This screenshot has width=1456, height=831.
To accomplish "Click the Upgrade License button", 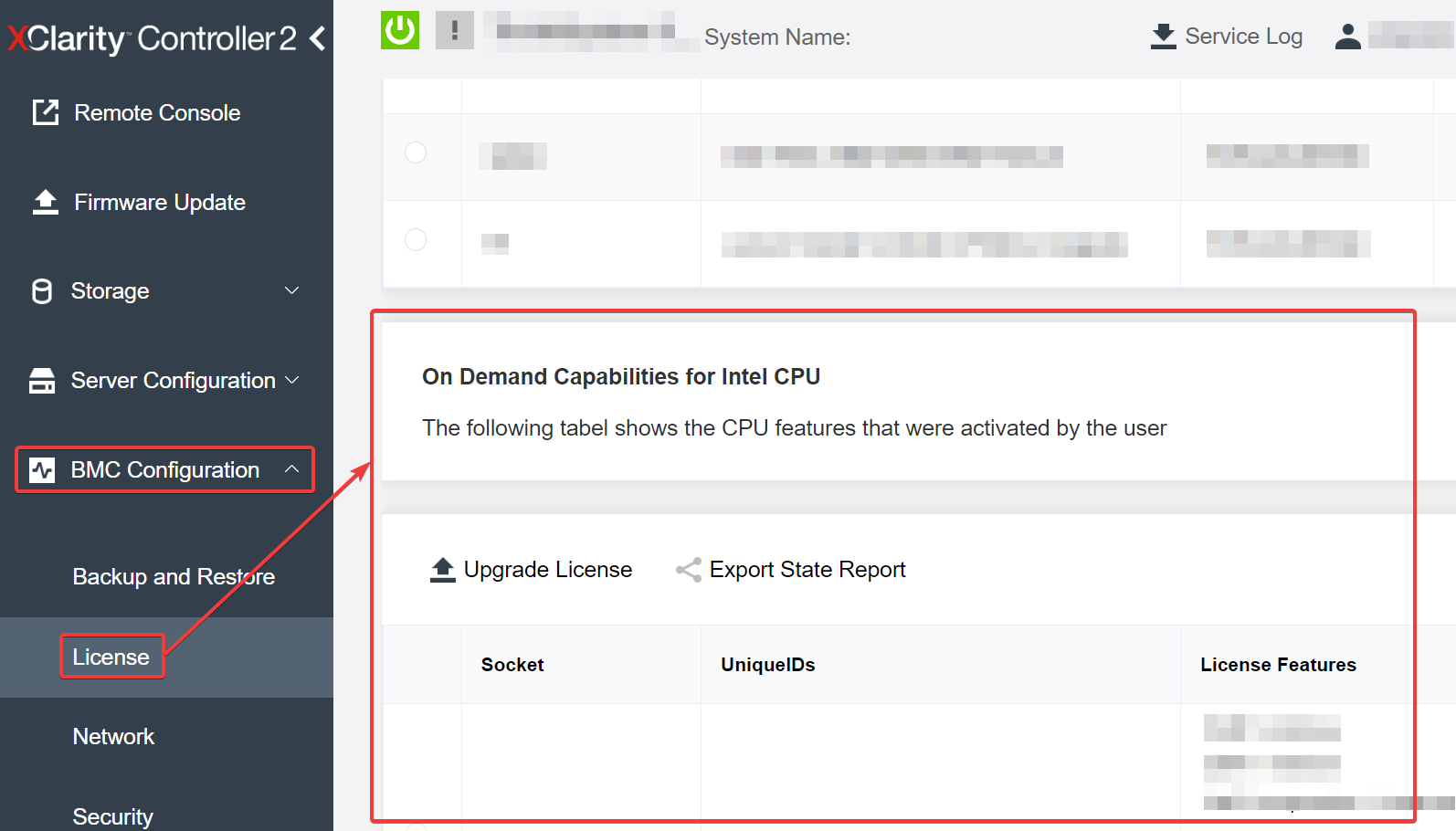I will (531, 570).
